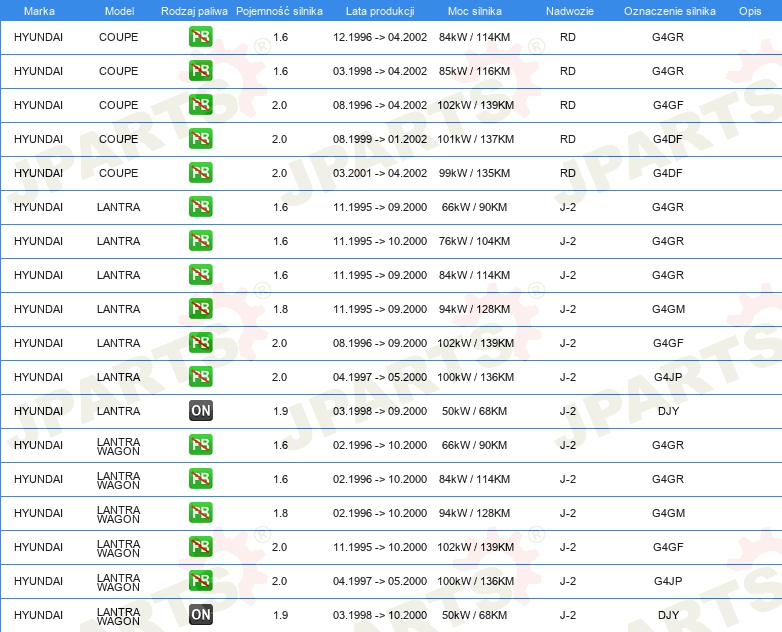Click diesel ON icon in Lantra Wagon DJY row
Image resolution: width=782 pixels, height=632 pixels.
[200, 615]
